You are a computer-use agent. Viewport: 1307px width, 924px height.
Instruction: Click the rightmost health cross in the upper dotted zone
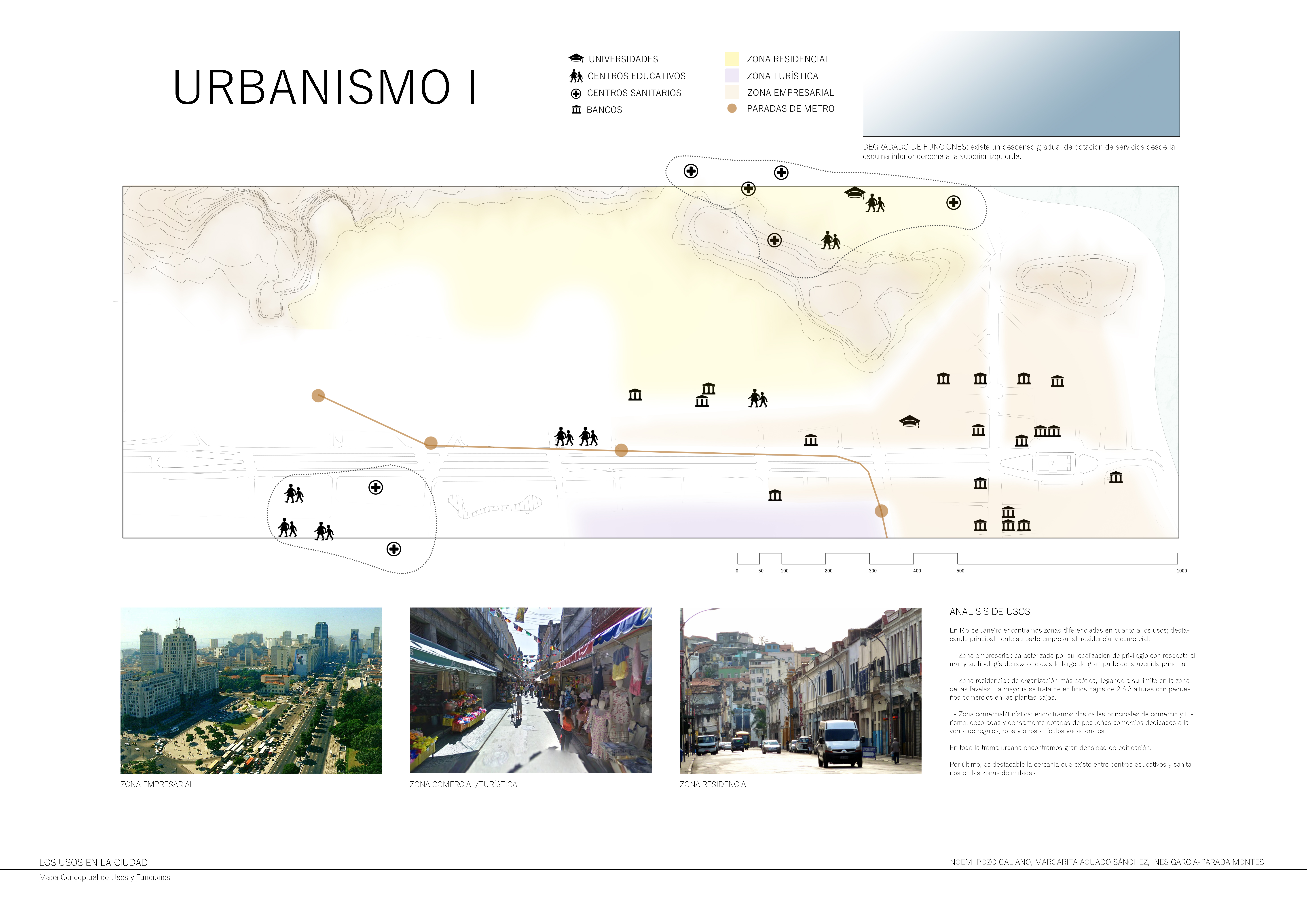click(x=954, y=203)
